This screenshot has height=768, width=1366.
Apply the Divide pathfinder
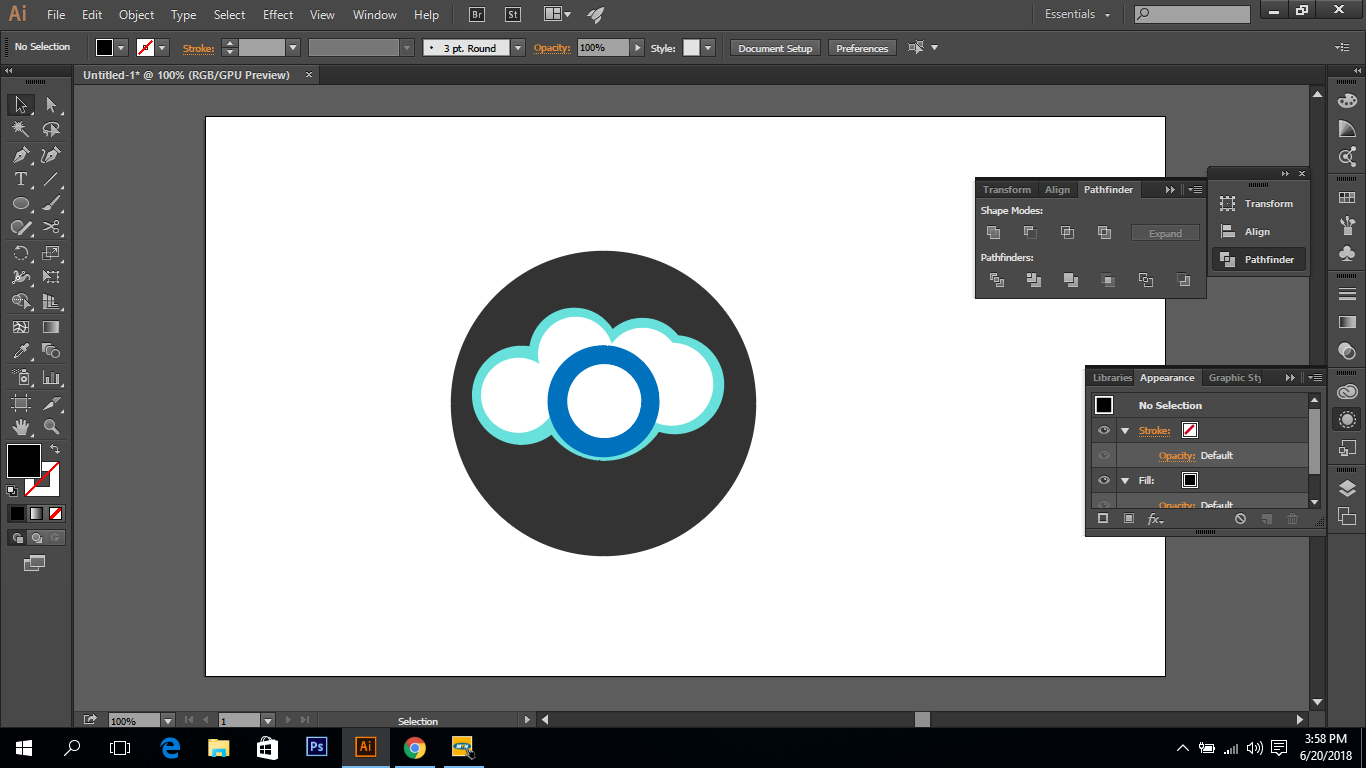click(997, 280)
